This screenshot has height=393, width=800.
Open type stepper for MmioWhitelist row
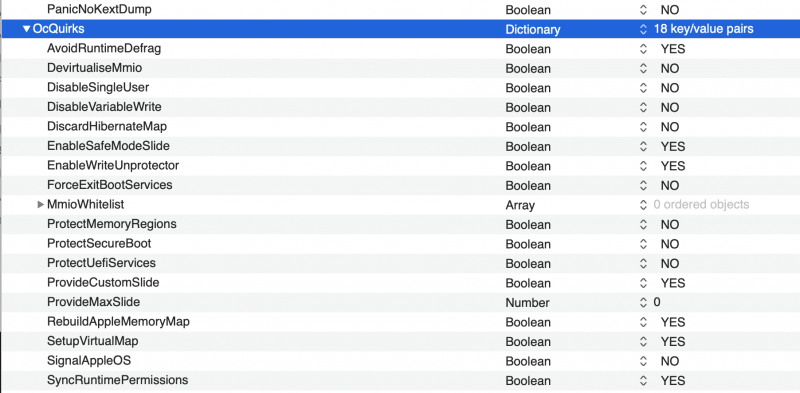click(x=643, y=205)
